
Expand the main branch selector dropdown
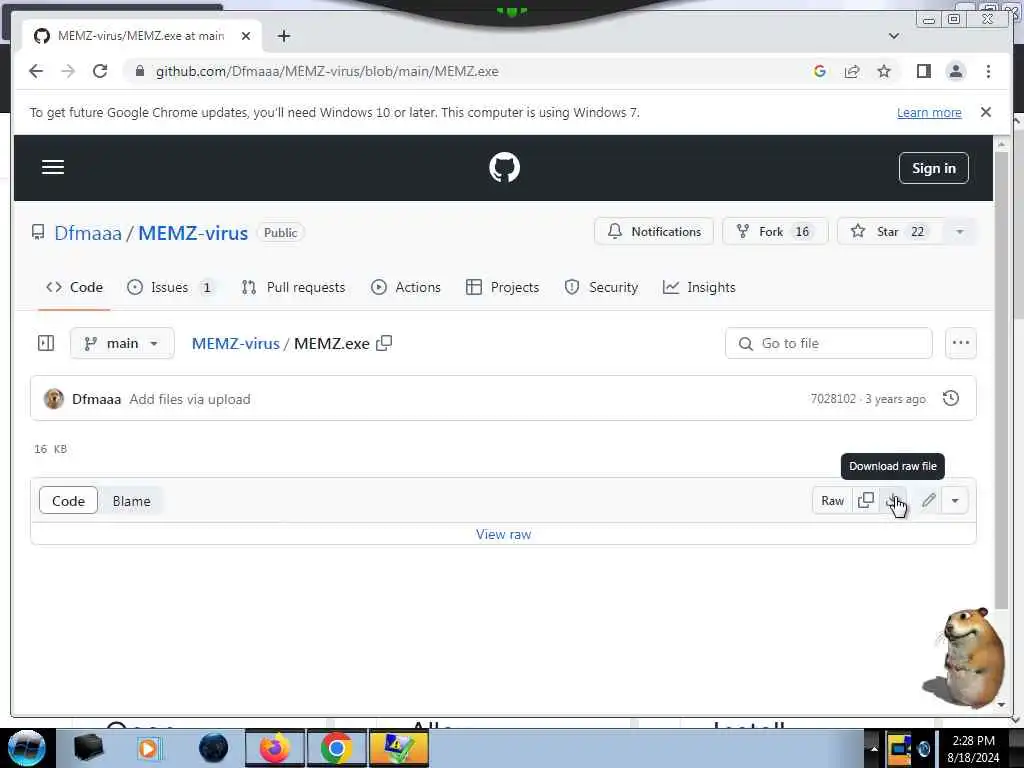(x=122, y=343)
